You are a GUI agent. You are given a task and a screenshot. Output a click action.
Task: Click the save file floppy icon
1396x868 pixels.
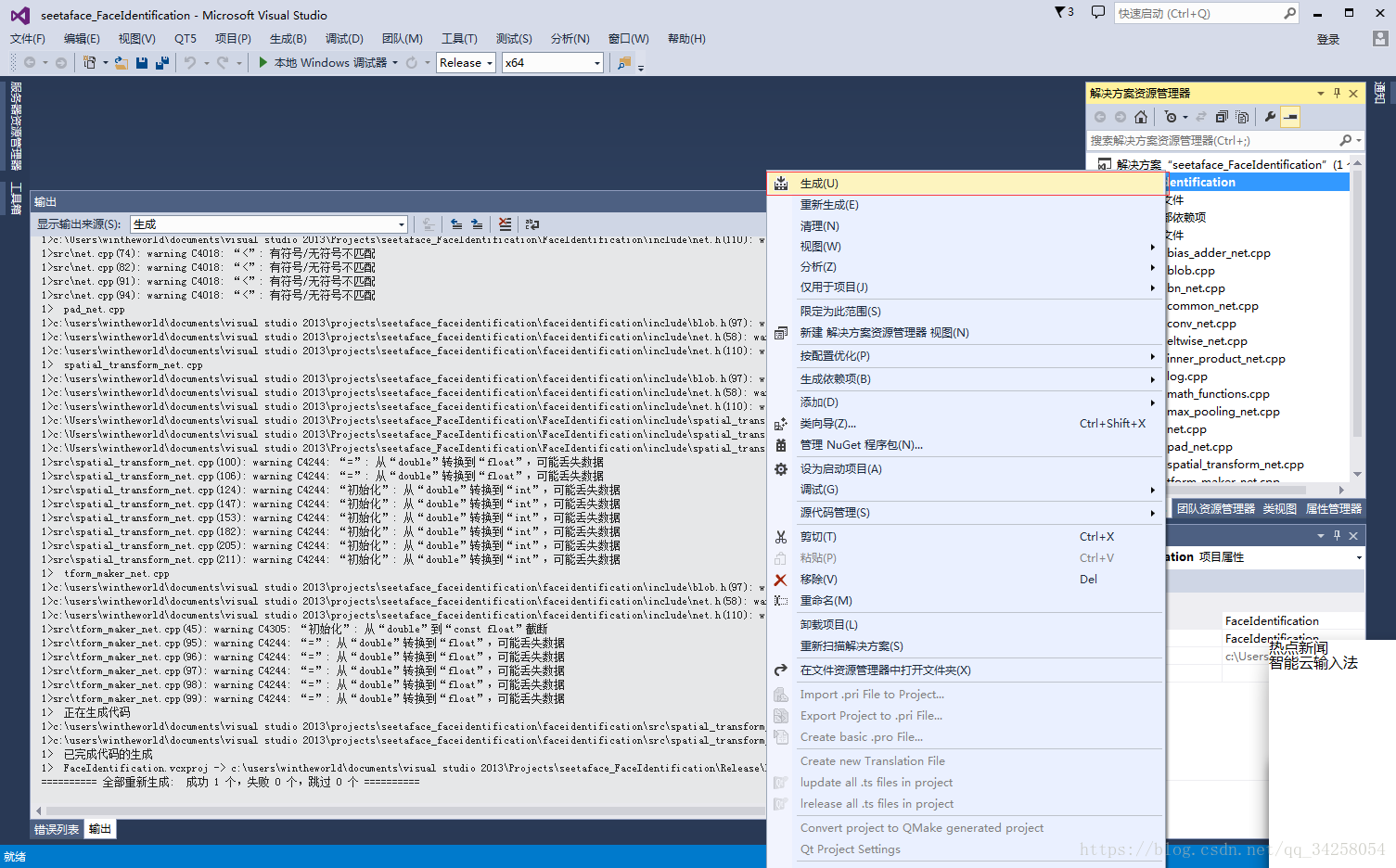click(x=142, y=62)
